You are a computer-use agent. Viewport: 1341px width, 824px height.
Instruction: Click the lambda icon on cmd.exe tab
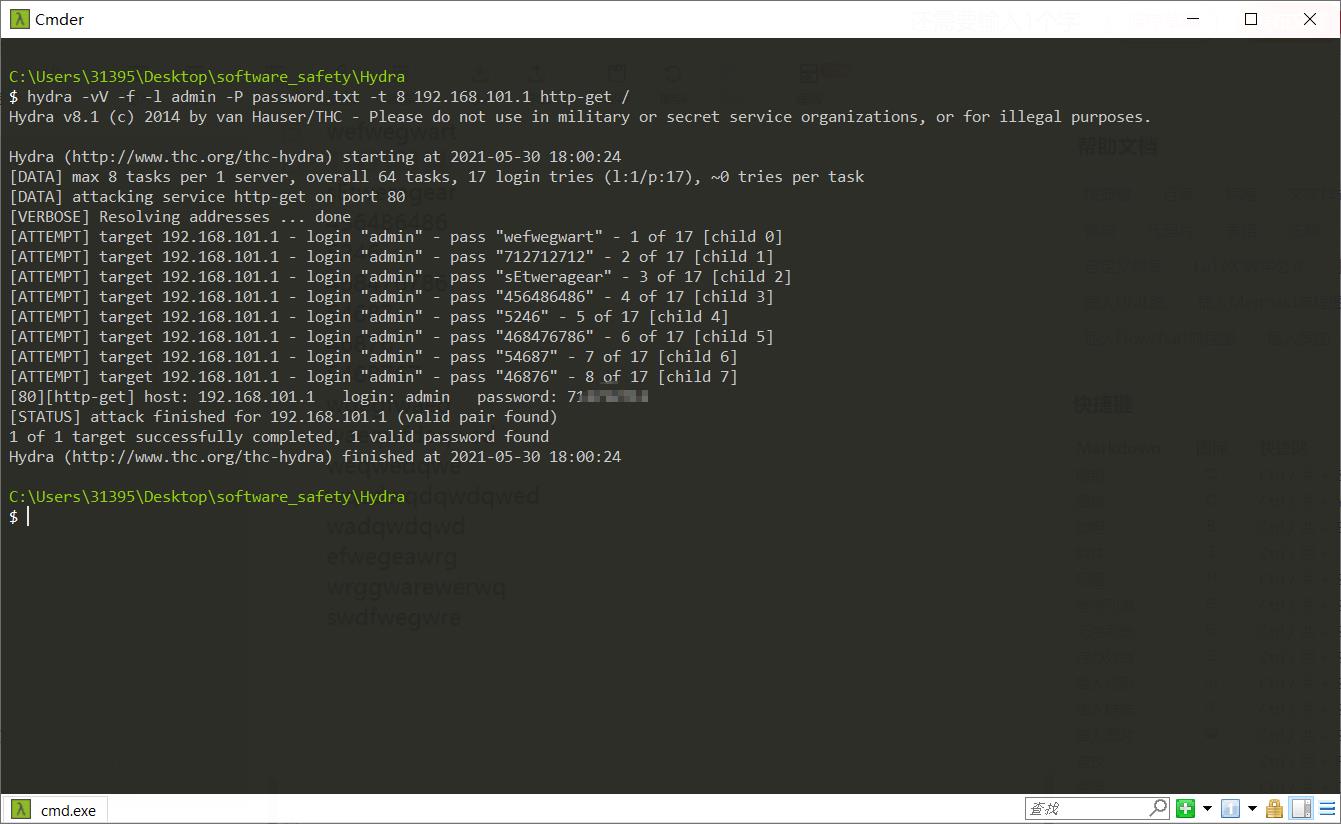[21, 809]
